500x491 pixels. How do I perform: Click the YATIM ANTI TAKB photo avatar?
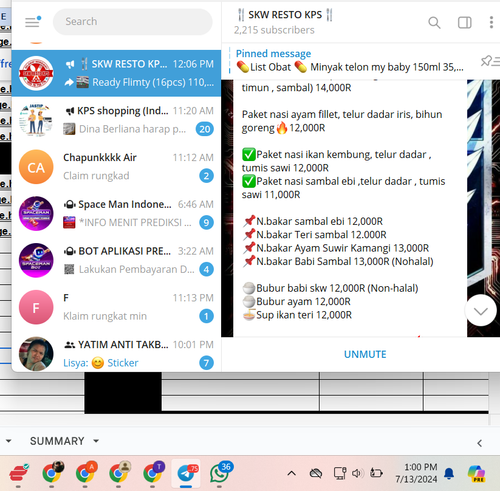pos(36,354)
